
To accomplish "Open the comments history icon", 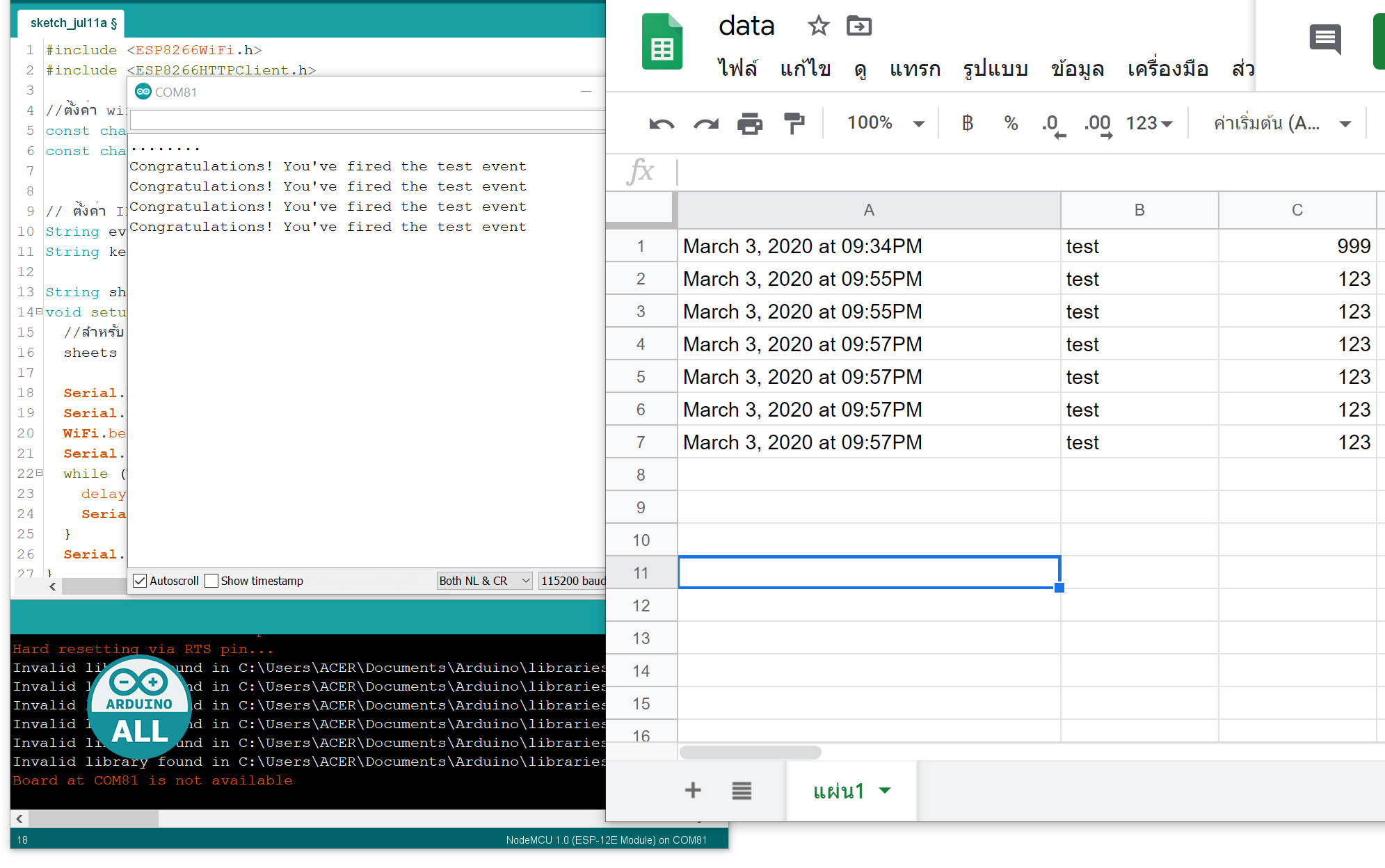I will coord(1324,39).
